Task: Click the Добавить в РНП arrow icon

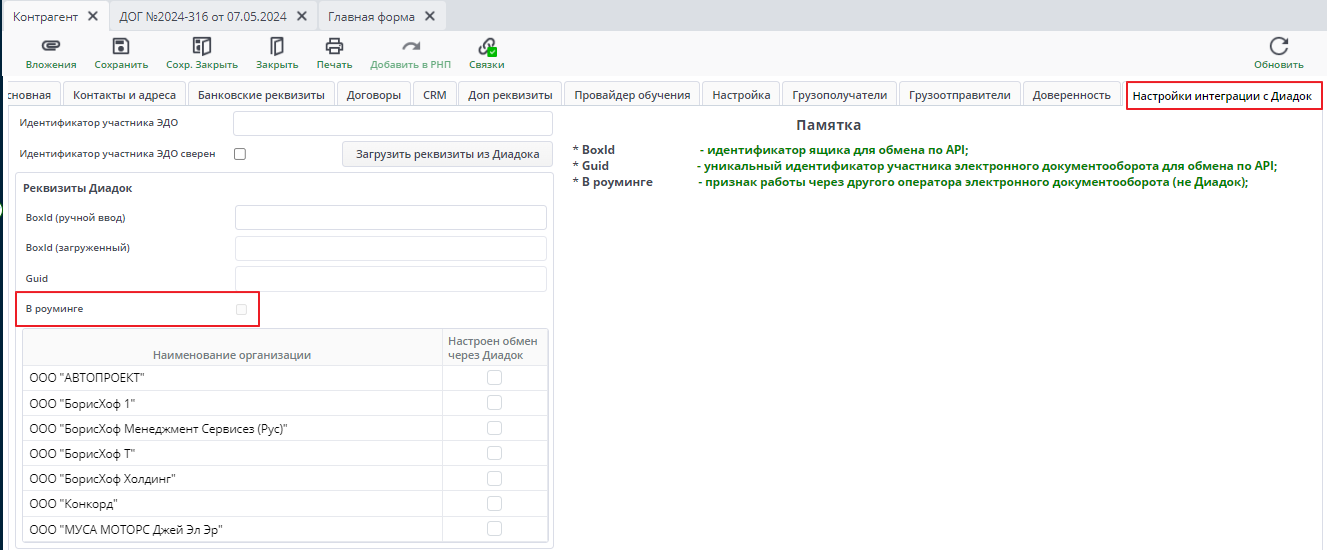Action: pos(411,46)
